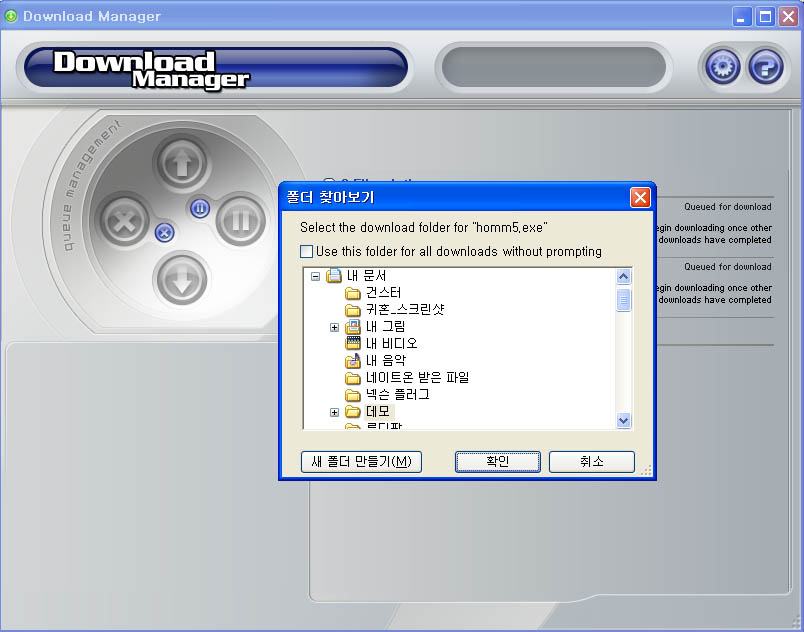The image size is (804, 632).
Task: Click the 새 폴더 만들기 button
Action: 361,461
